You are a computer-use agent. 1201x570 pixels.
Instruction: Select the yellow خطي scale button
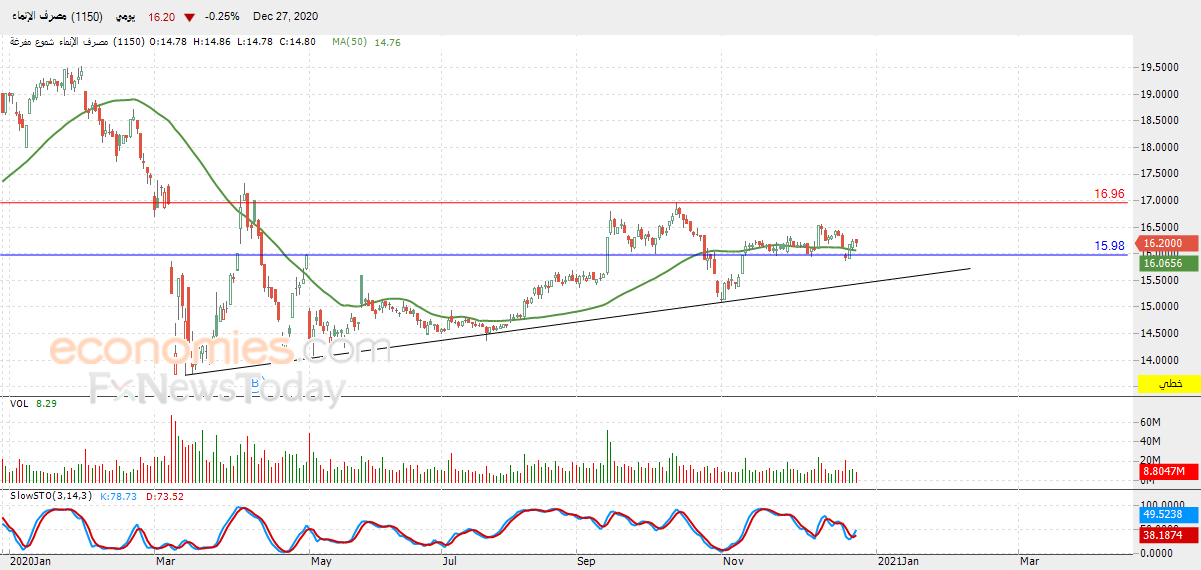click(1169, 384)
